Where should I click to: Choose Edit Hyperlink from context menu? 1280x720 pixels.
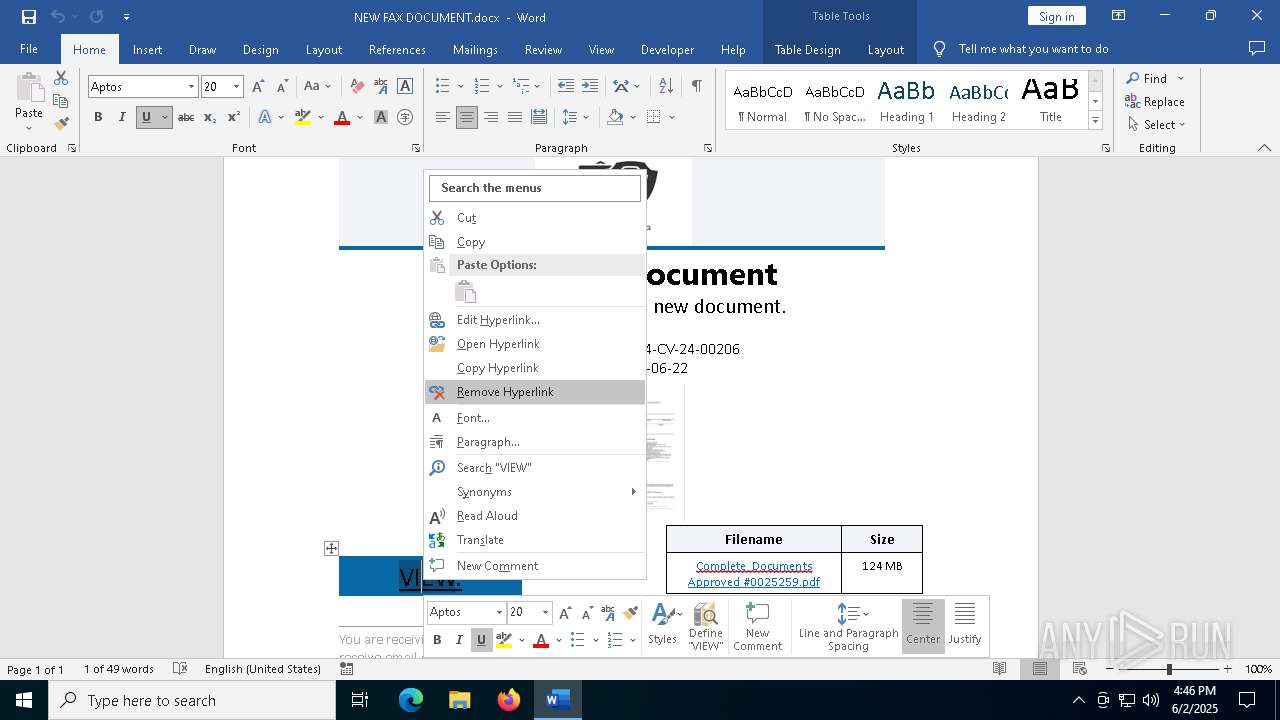[535, 320]
